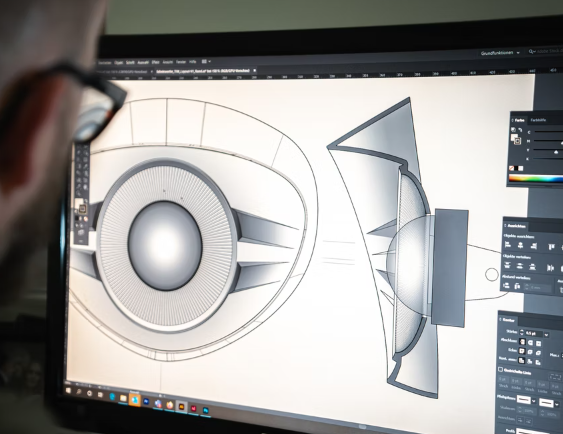563x434 pixels.
Task: Switch to Illustrator in the taskbar
Action: [x=181, y=407]
